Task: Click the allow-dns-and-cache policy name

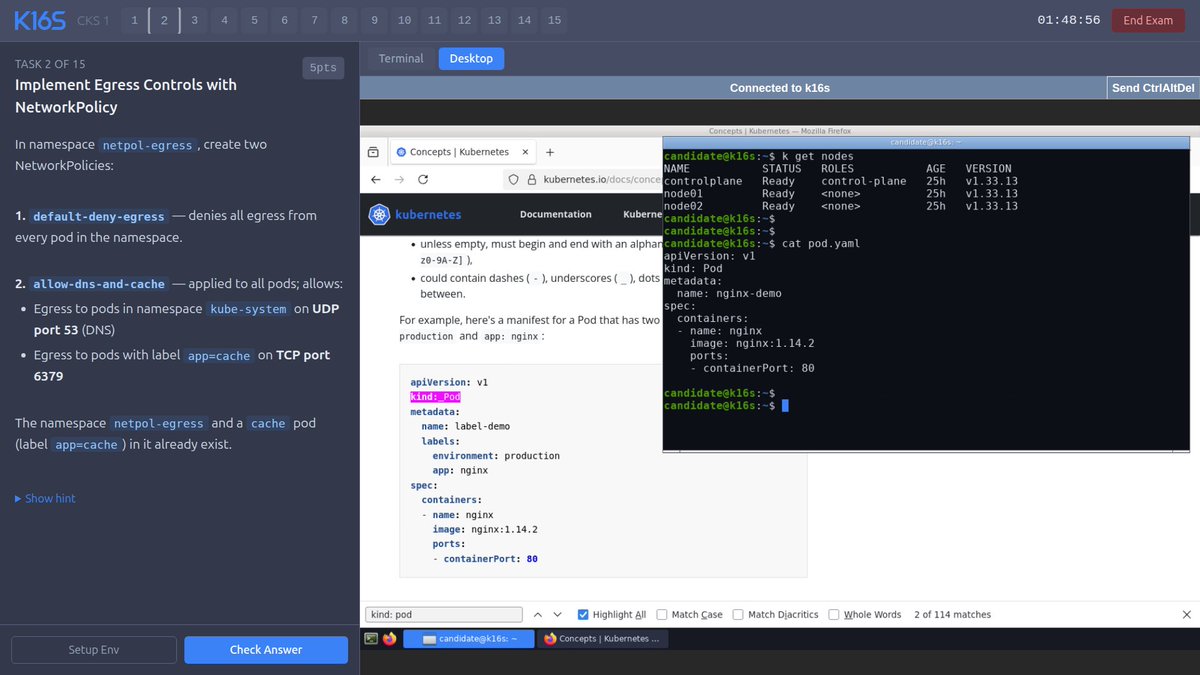Action: click(x=98, y=284)
